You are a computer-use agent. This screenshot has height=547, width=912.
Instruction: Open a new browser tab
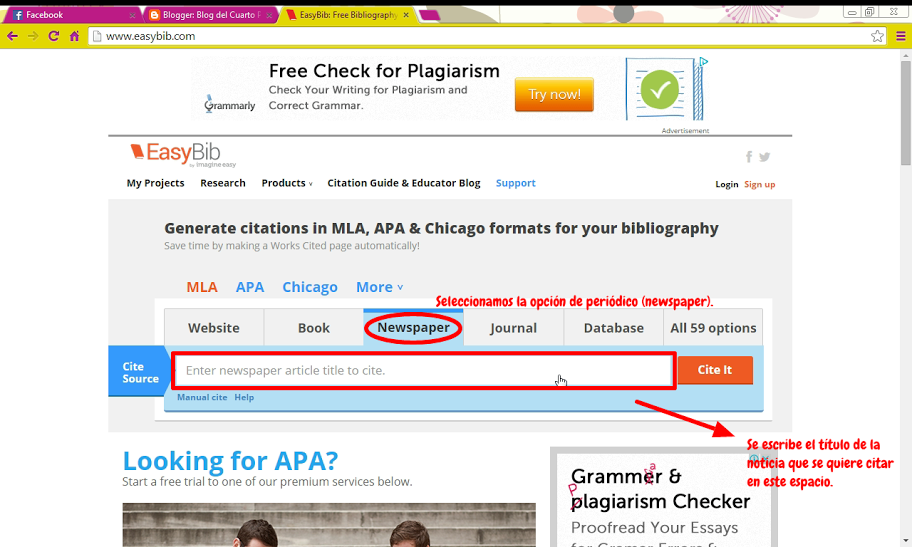(x=429, y=15)
